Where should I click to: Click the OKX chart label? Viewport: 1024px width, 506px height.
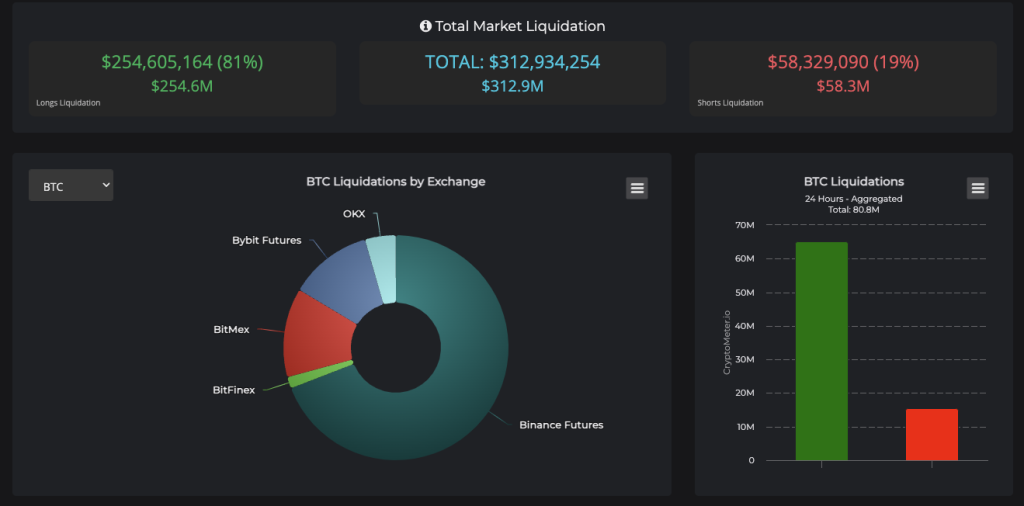354,214
